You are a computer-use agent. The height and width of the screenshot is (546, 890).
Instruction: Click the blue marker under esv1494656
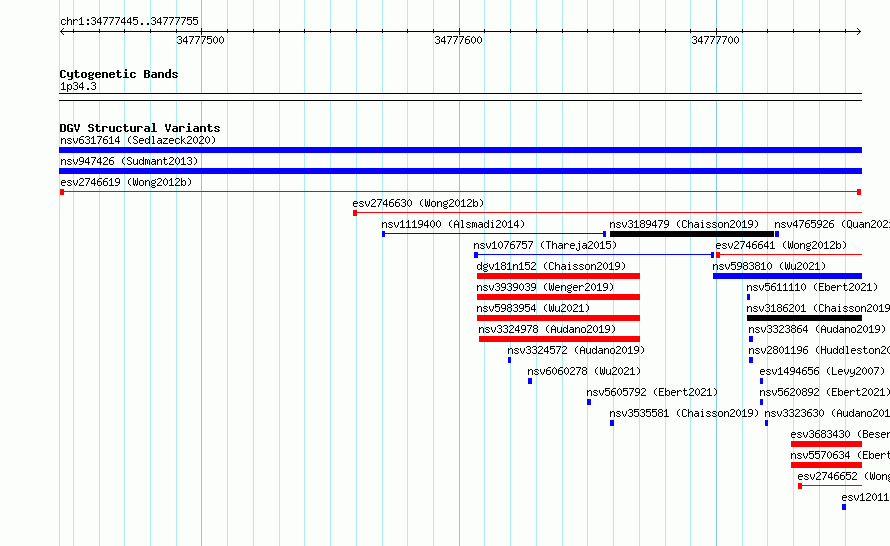click(x=762, y=381)
